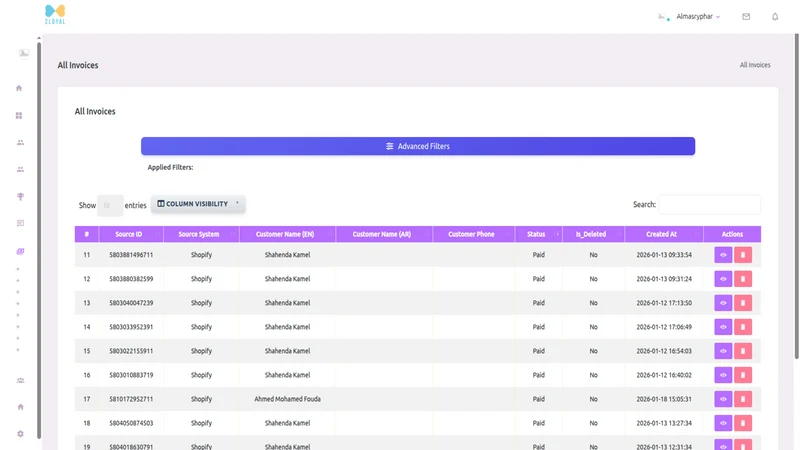
Task: Click created date 2026-01-12 17:13:50
Action: click(x=664, y=303)
